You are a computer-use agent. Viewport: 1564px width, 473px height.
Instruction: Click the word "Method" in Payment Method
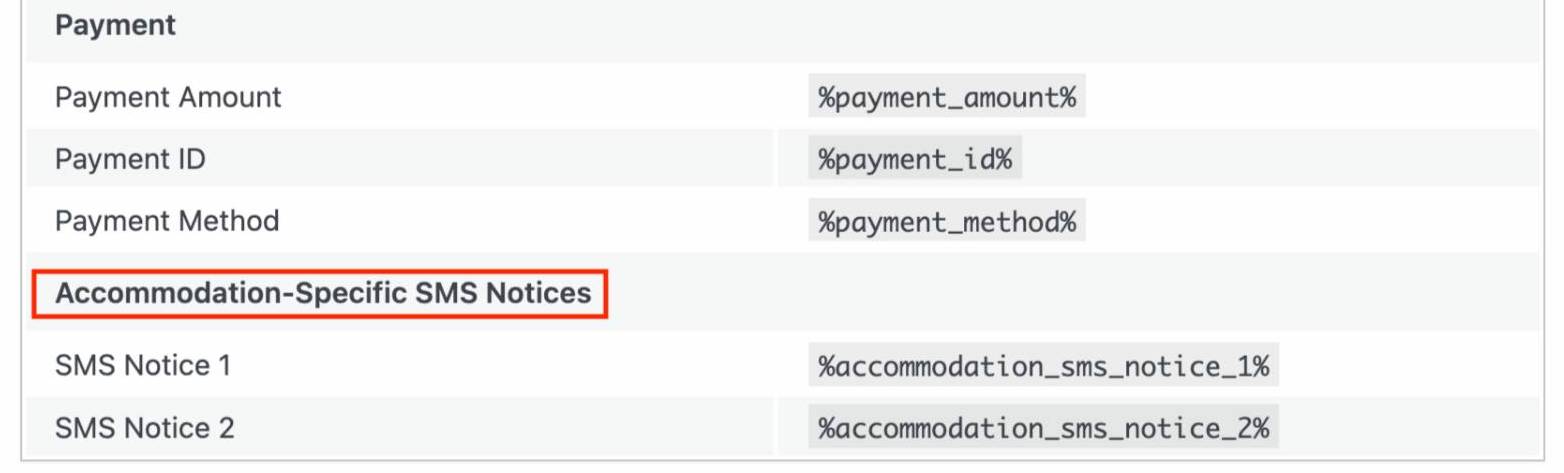230,220
